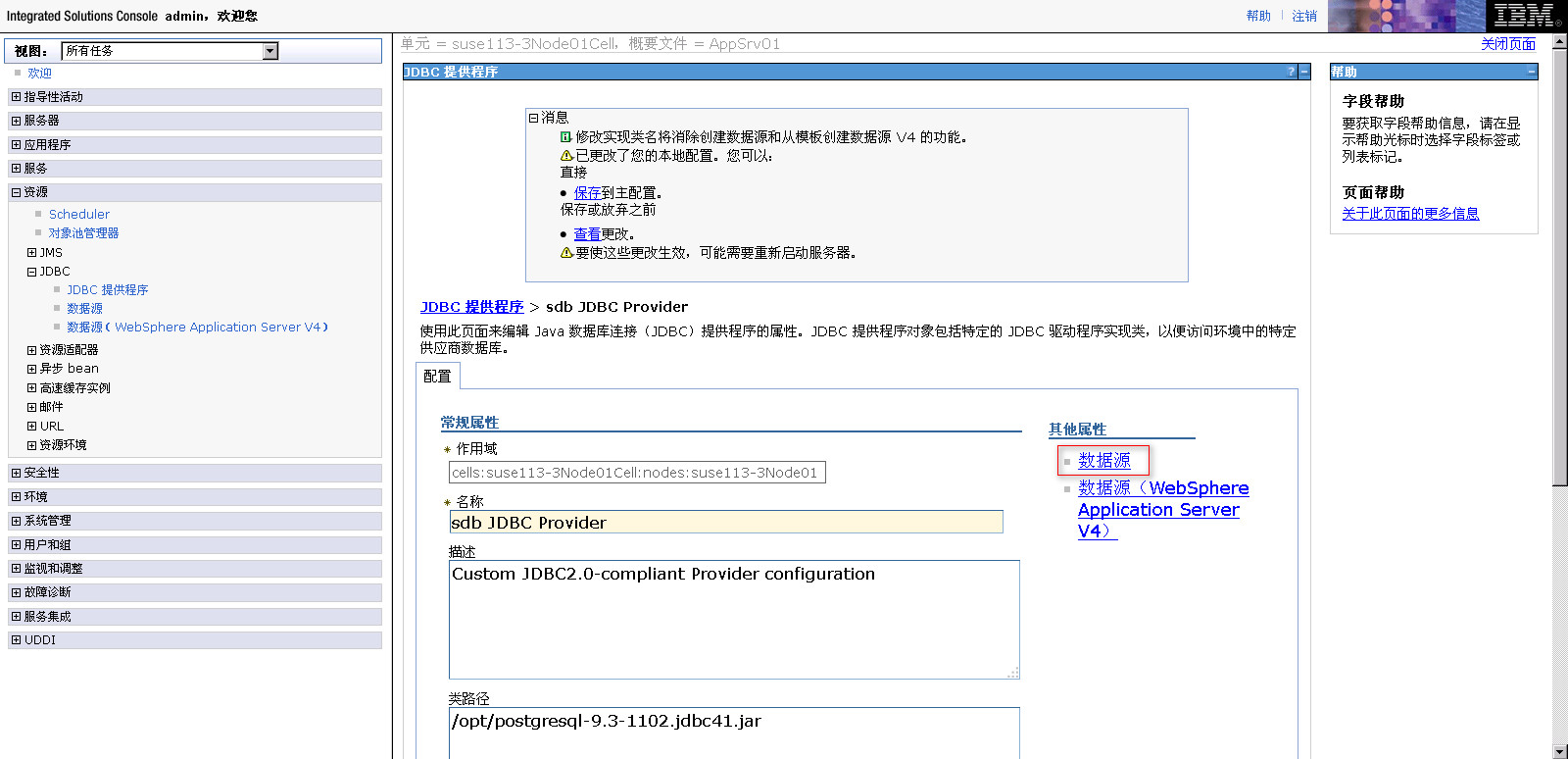Screen dimensions: 1568x759
Task: Open the 欢迎 link in navigation
Action: point(39,74)
